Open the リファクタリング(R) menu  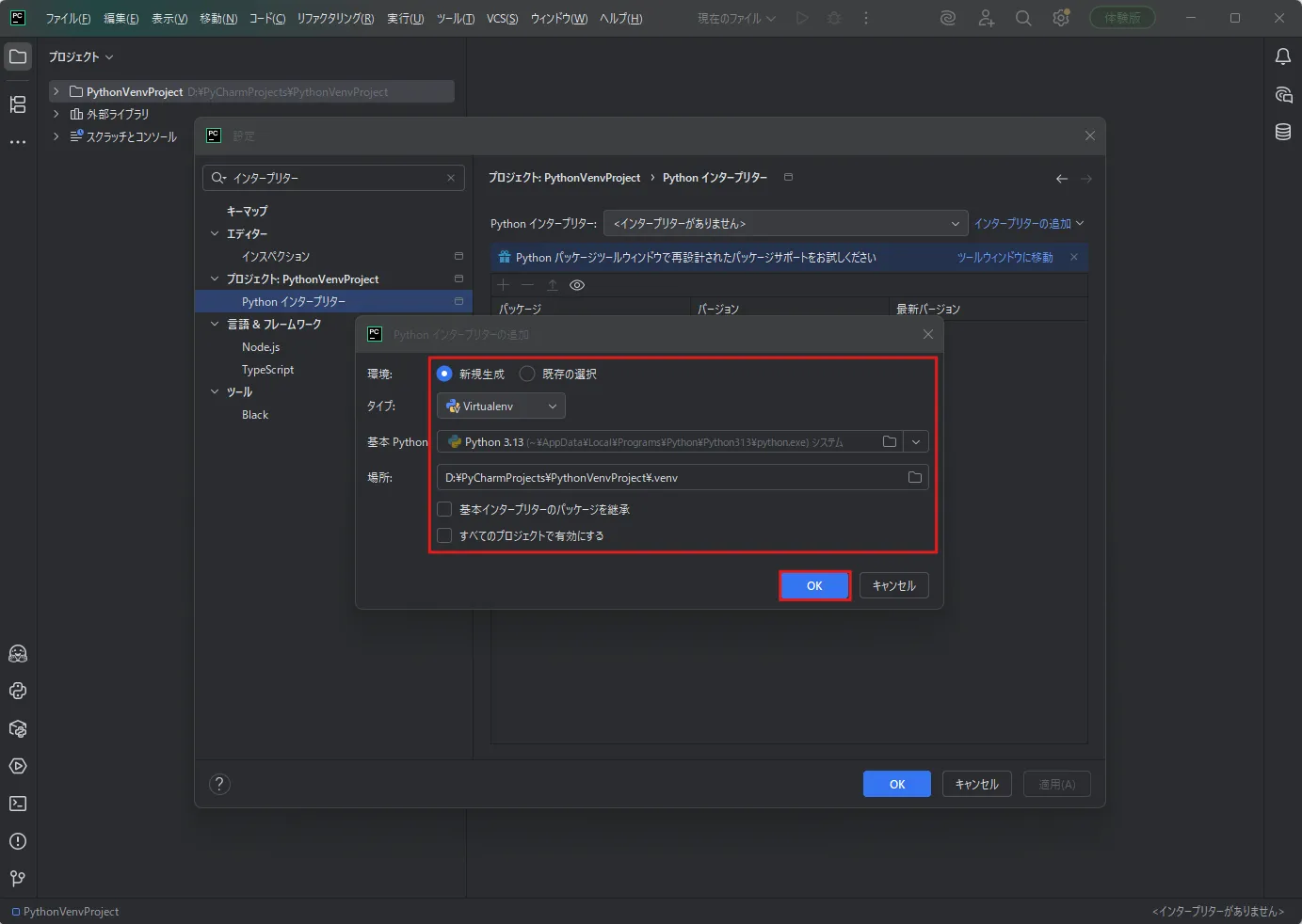tap(335, 18)
